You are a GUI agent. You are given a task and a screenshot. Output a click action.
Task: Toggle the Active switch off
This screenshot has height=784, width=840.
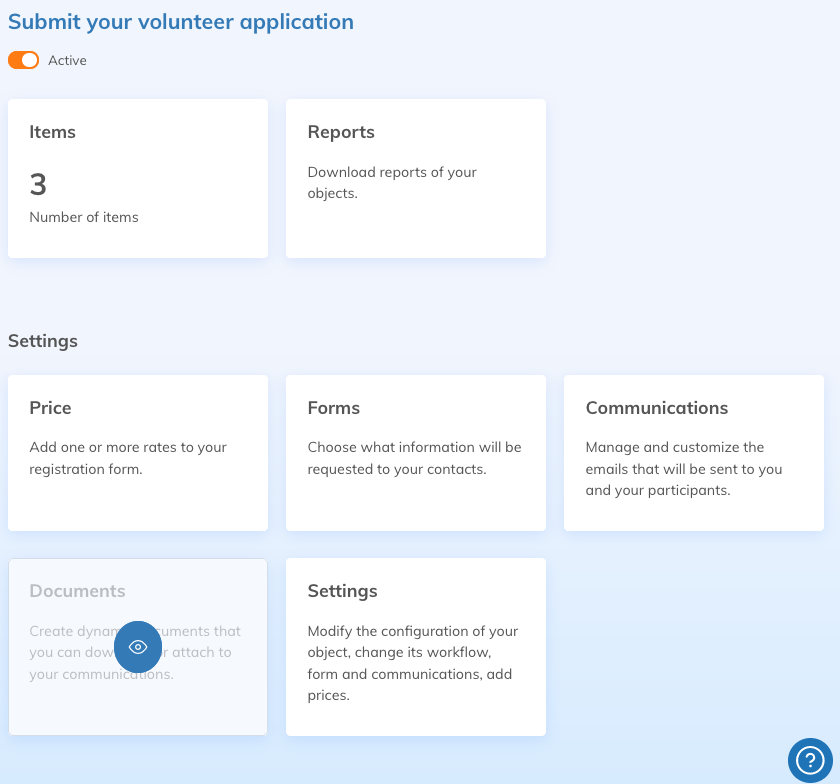pyautogui.click(x=23, y=60)
